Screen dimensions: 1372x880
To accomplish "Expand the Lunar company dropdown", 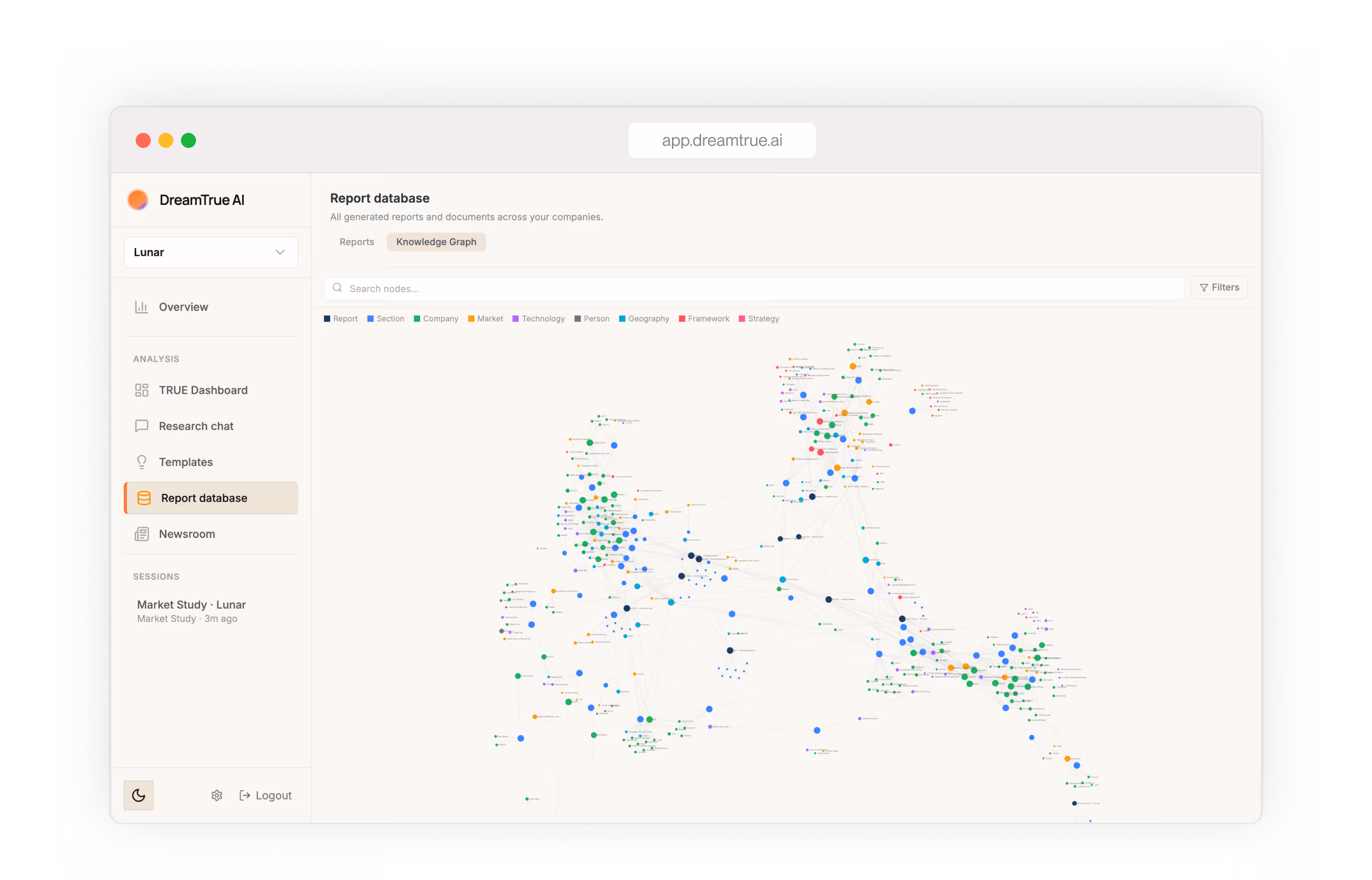I will click(x=211, y=253).
